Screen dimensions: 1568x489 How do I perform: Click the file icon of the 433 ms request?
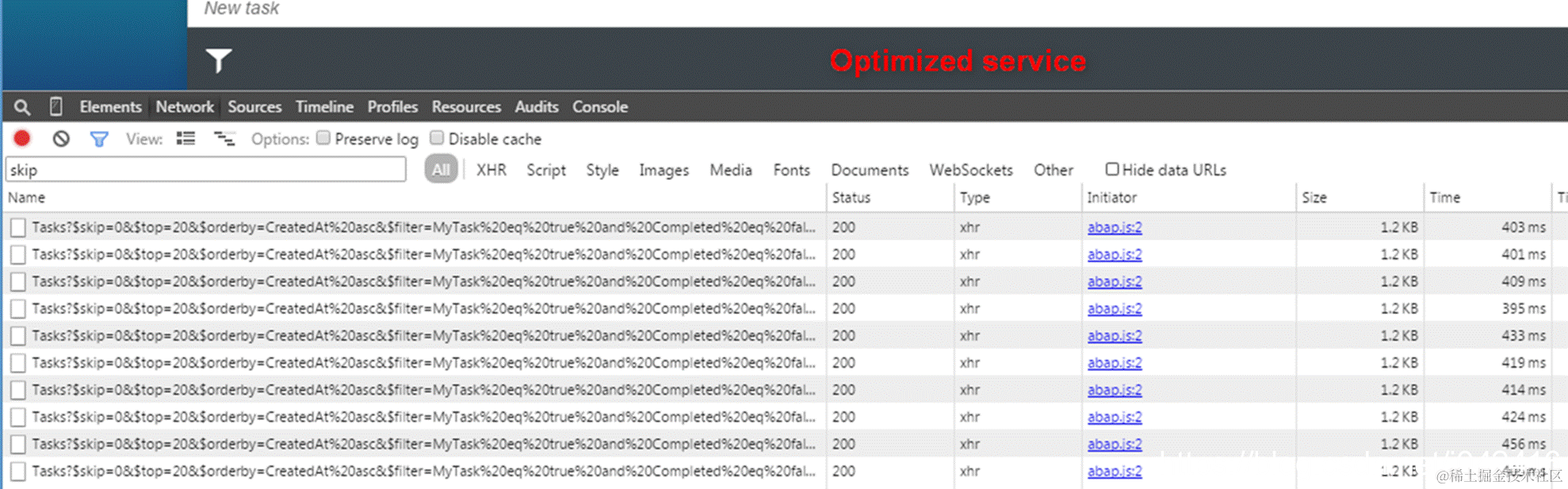tap(17, 336)
